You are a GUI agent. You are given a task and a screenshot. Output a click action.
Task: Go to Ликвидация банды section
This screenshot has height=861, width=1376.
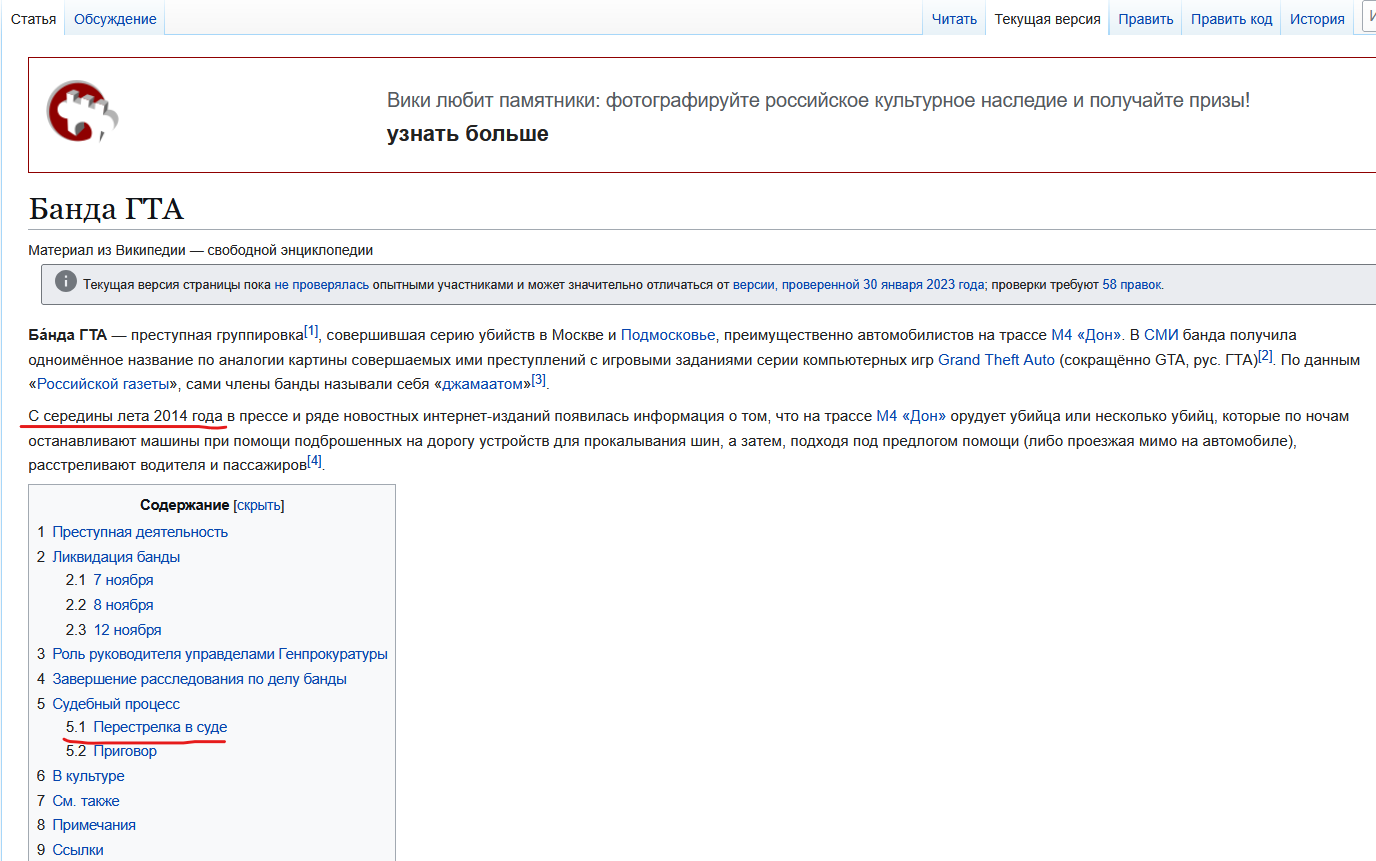[x=116, y=557]
